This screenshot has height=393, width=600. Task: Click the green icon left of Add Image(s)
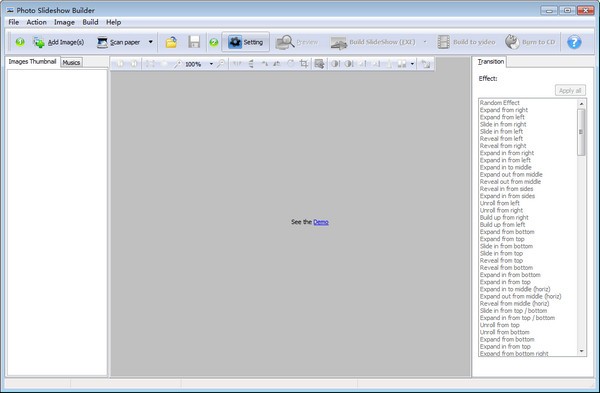(20, 42)
